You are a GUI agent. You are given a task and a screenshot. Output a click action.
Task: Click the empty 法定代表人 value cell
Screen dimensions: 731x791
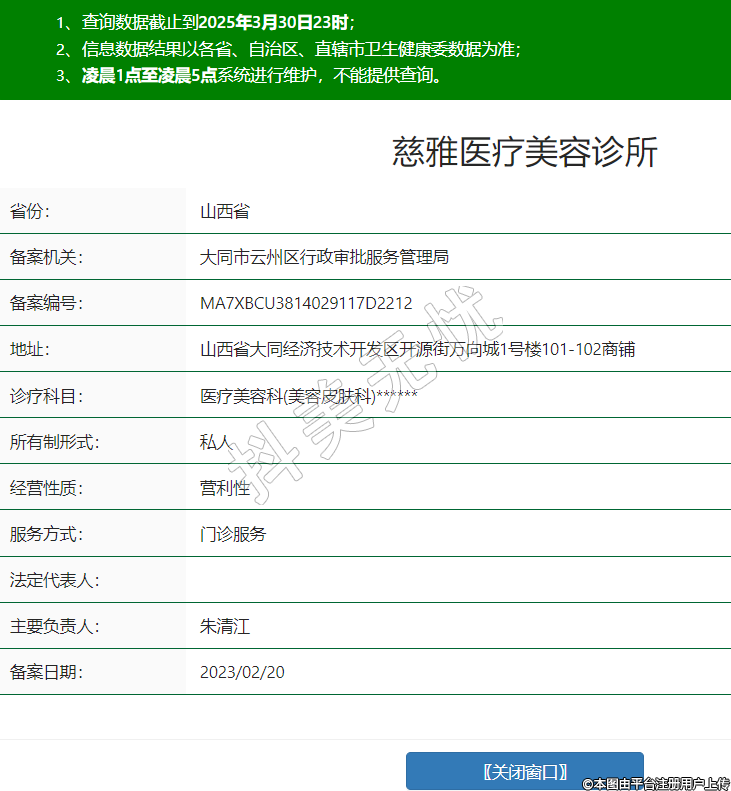(x=458, y=580)
